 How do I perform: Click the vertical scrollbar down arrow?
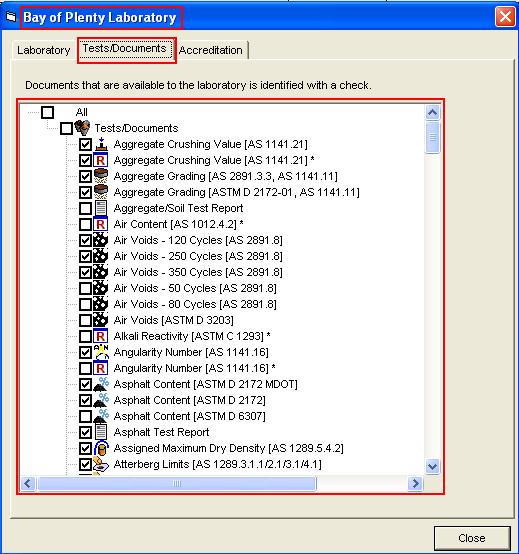pos(432,466)
